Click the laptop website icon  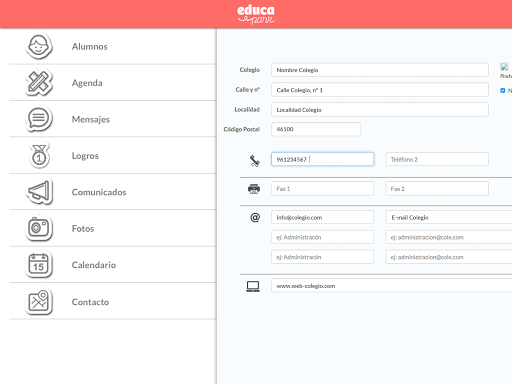click(x=253, y=286)
